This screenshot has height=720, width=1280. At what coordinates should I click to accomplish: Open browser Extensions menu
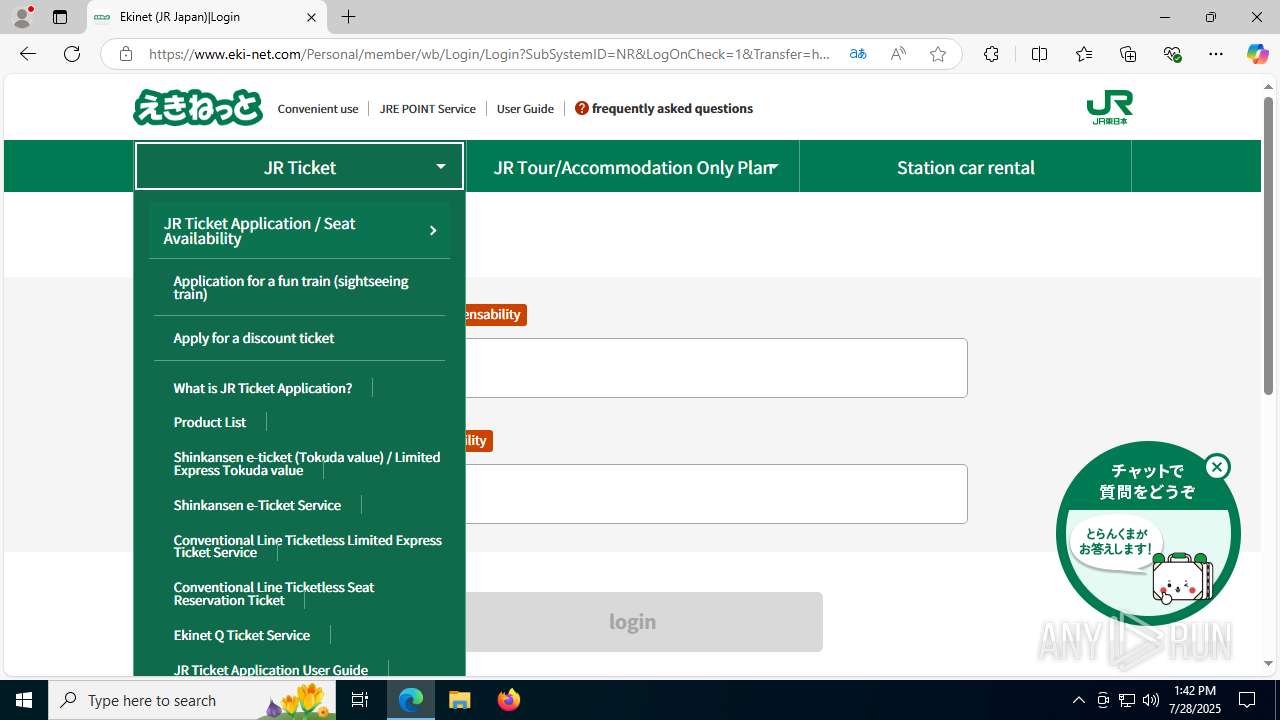click(991, 54)
